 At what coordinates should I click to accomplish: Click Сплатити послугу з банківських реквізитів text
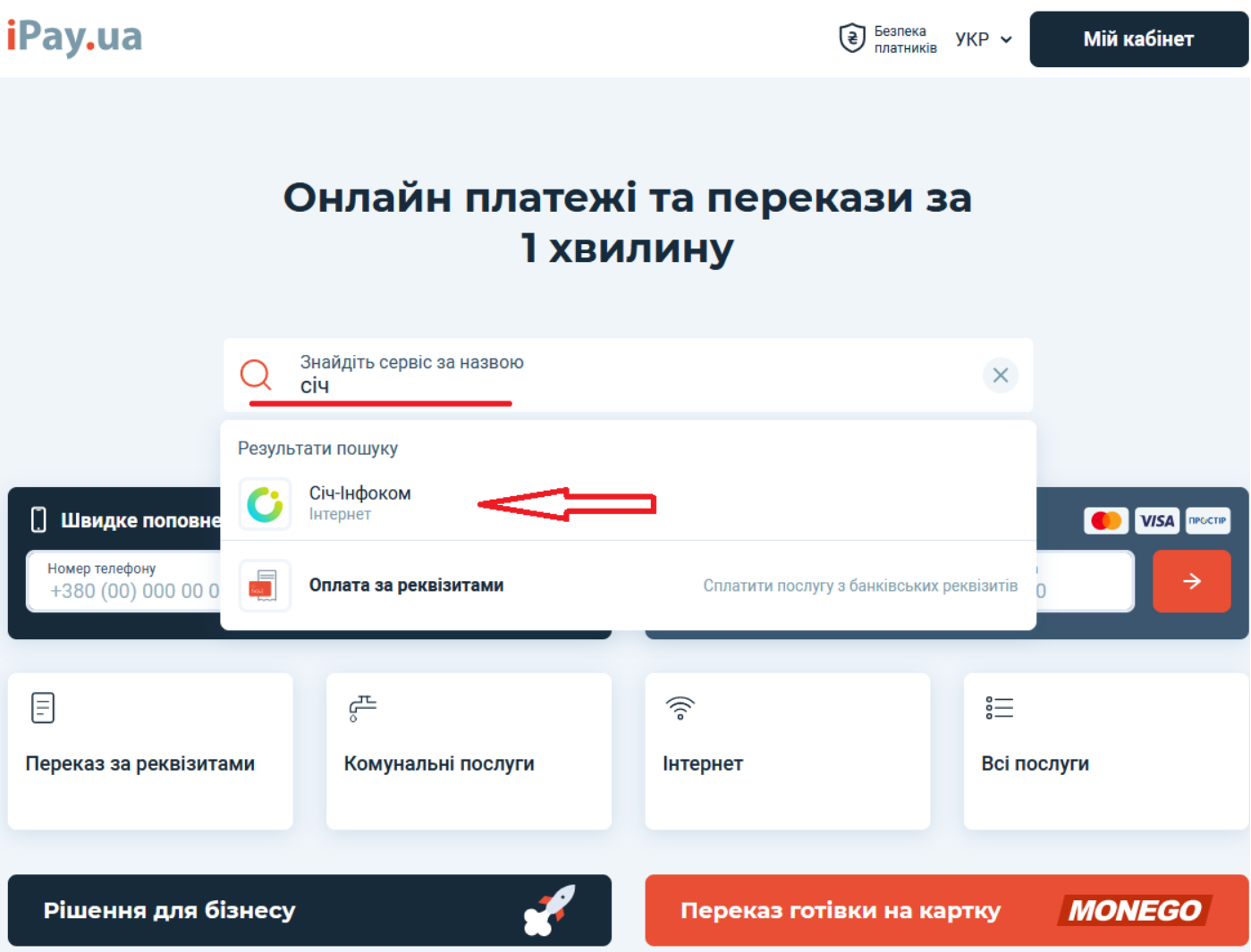click(859, 586)
